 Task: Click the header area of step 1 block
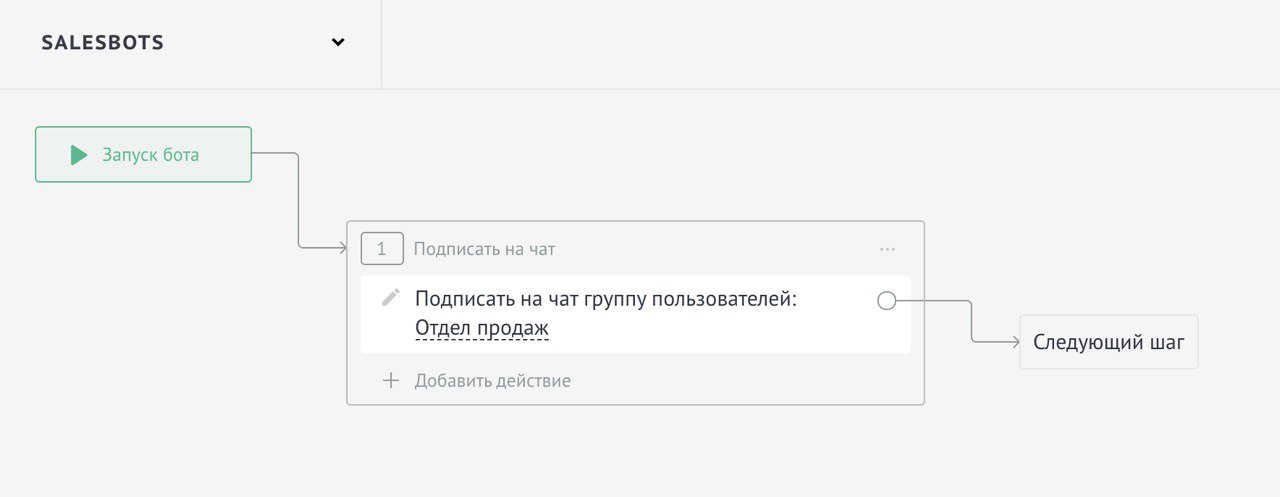pos(635,249)
